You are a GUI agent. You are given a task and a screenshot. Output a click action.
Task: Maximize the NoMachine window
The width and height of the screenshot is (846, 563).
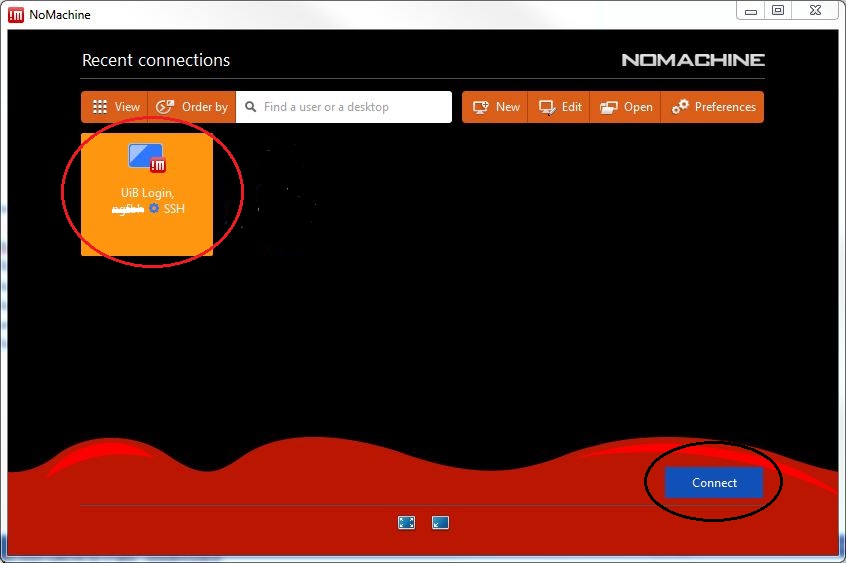pyautogui.click(x=778, y=10)
